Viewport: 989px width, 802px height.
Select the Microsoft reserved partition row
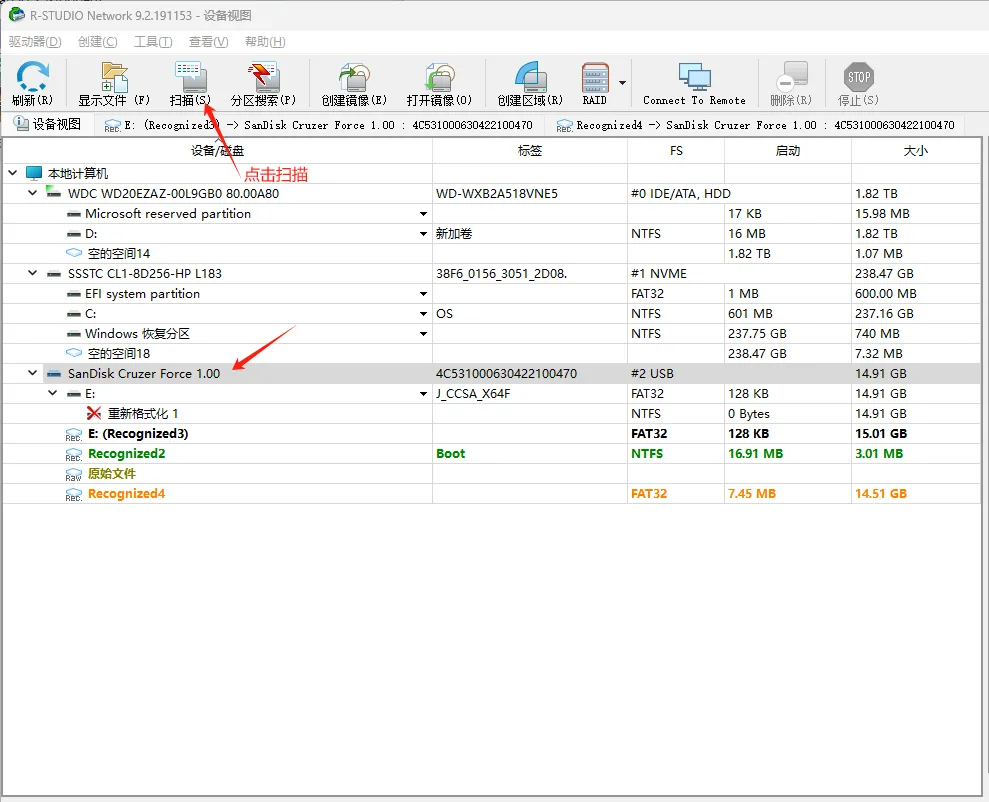(x=491, y=213)
